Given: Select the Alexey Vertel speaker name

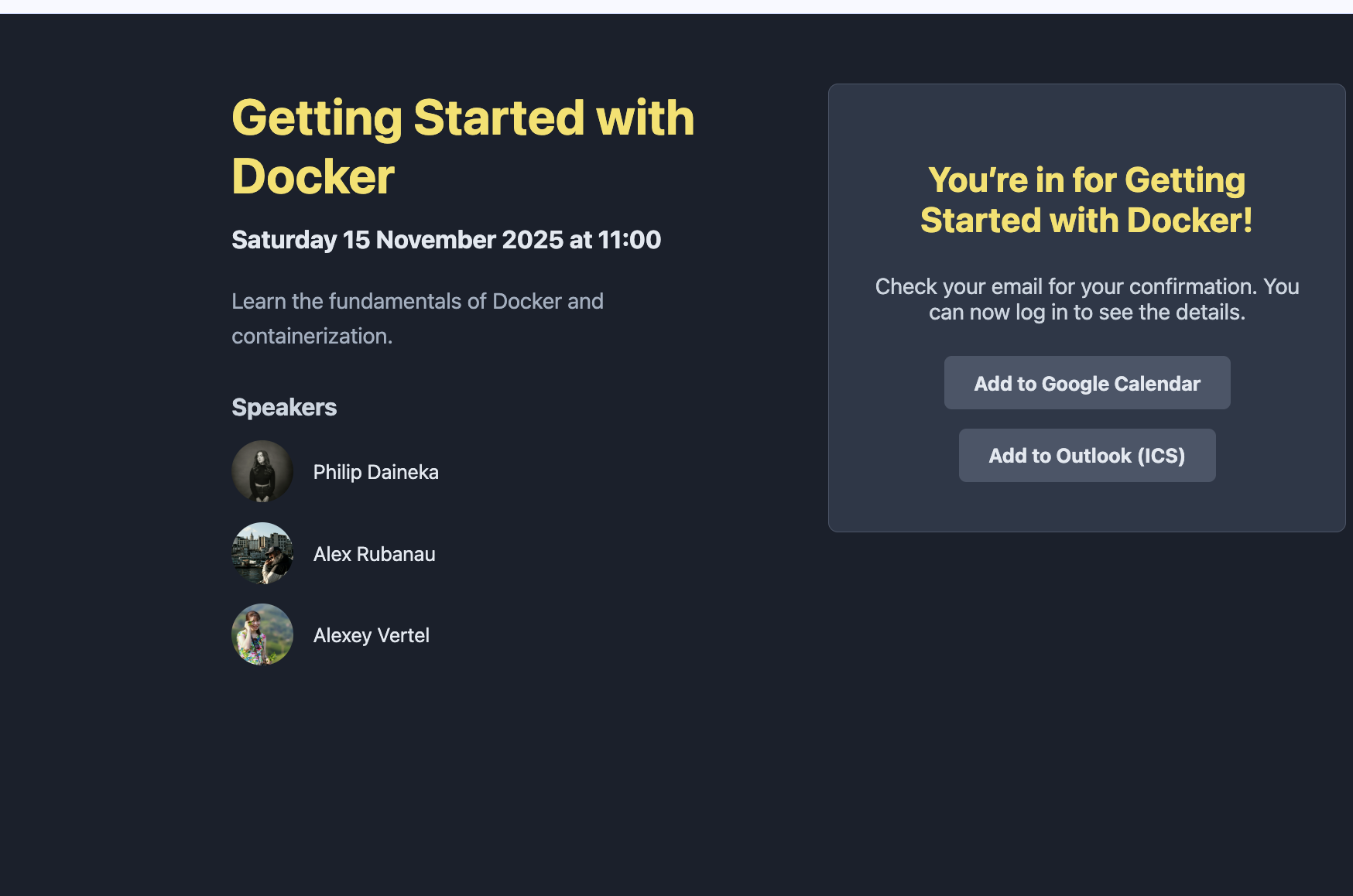Looking at the screenshot, I should click(371, 635).
